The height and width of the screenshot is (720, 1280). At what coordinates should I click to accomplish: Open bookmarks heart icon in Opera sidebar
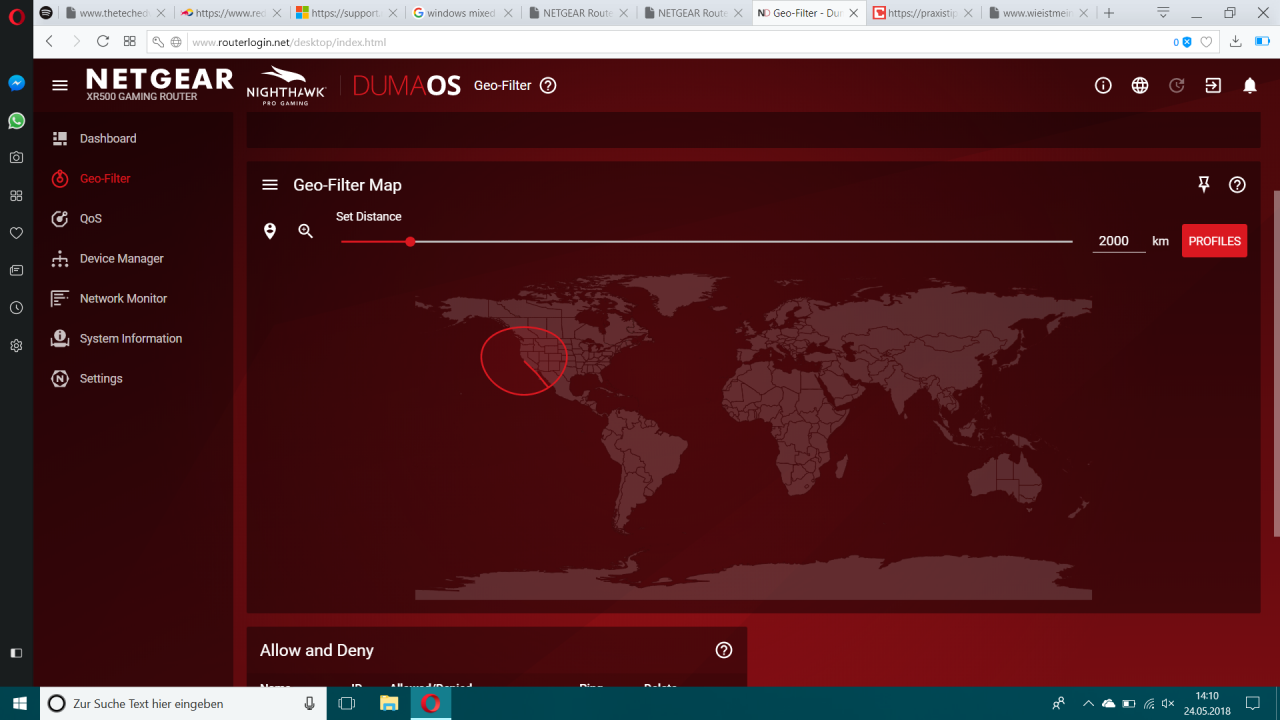pyautogui.click(x=16, y=233)
